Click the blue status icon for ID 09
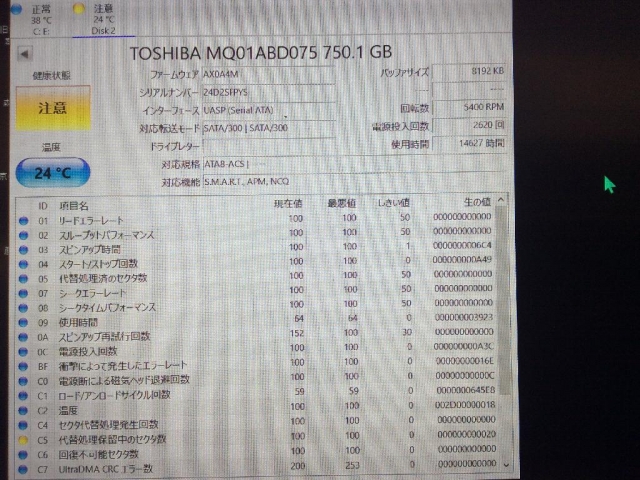The height and width of the screenshot is (480, 640). [x=24, y=323]
